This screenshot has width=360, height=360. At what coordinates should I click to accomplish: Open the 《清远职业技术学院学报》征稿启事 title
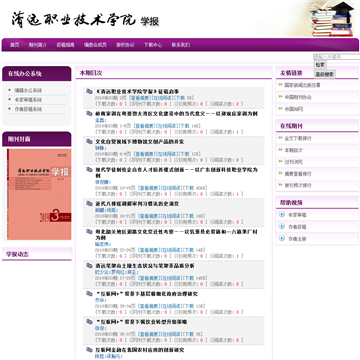[137, 91]
